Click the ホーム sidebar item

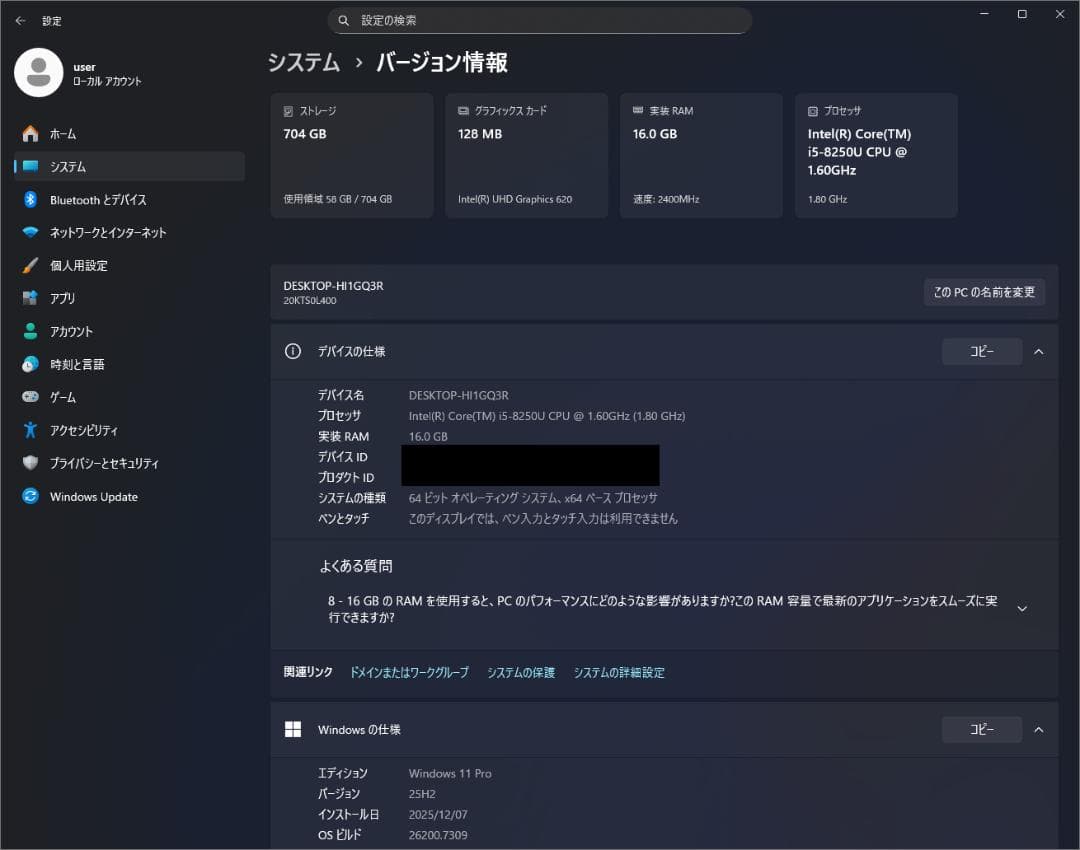66,133
